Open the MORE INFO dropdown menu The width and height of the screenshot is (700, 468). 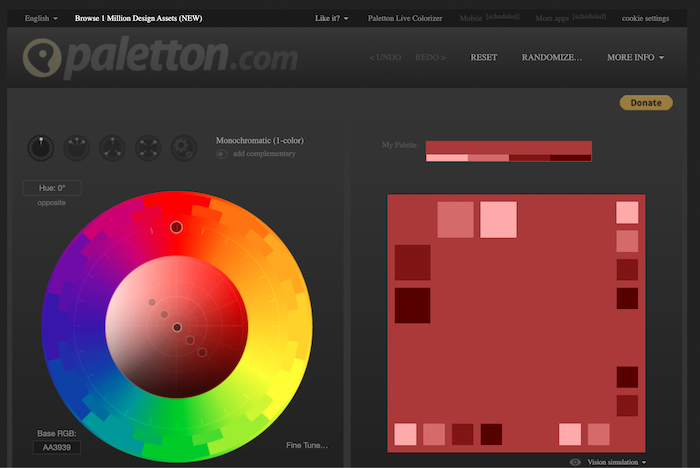coord(635,58)
